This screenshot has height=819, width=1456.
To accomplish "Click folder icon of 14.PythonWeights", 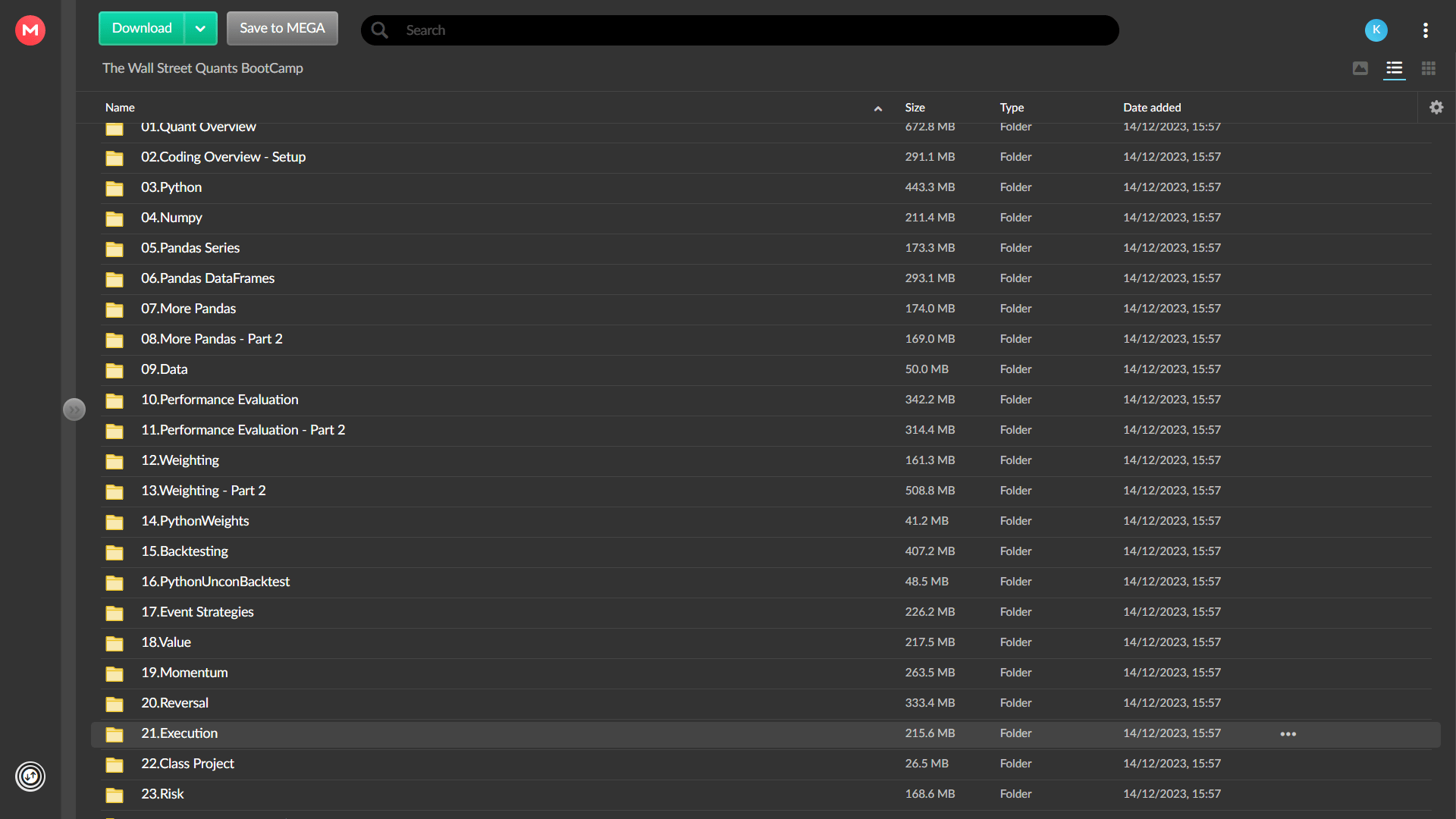I will tap(115, 522).
